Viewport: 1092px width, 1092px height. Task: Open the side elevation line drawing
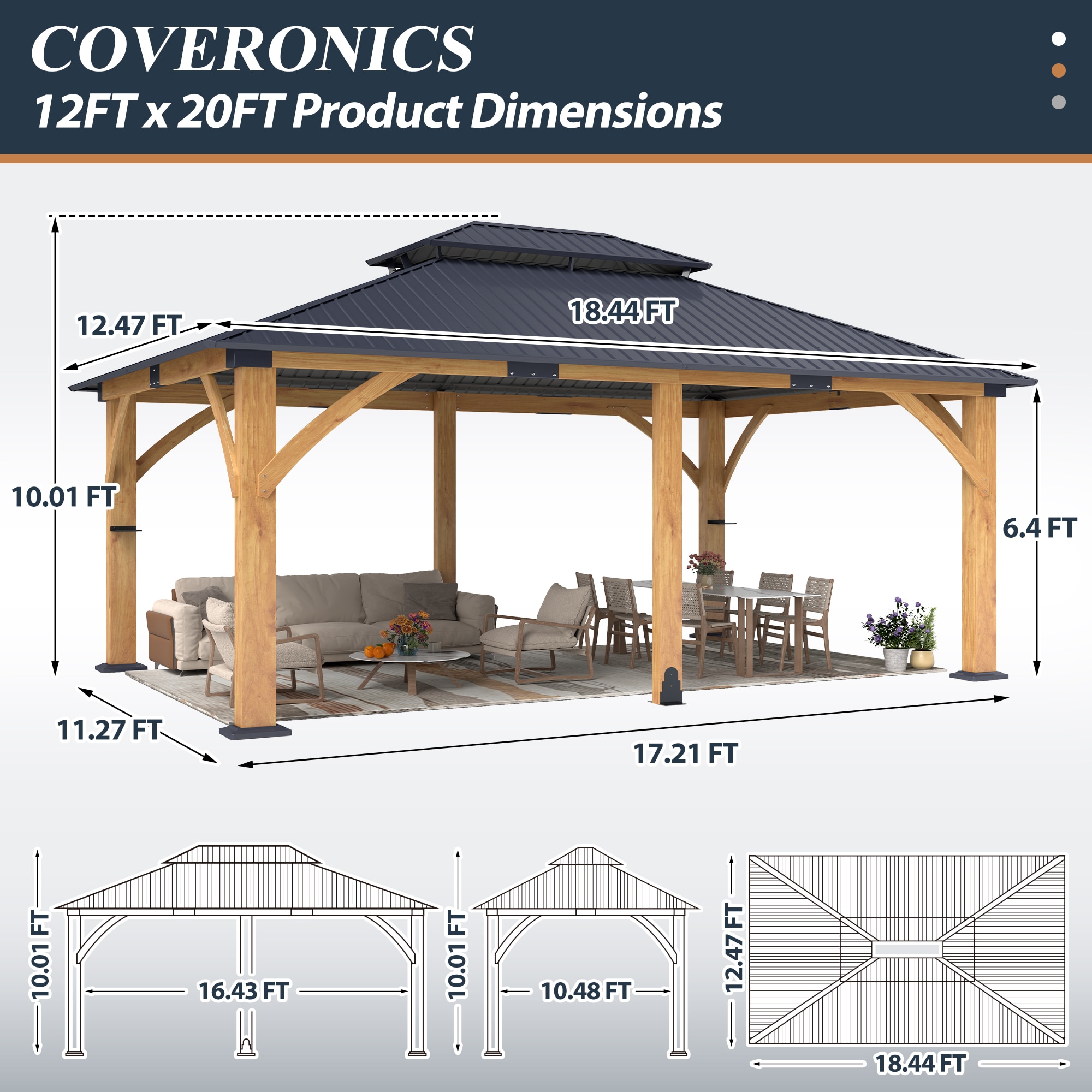tap(585, 951)
